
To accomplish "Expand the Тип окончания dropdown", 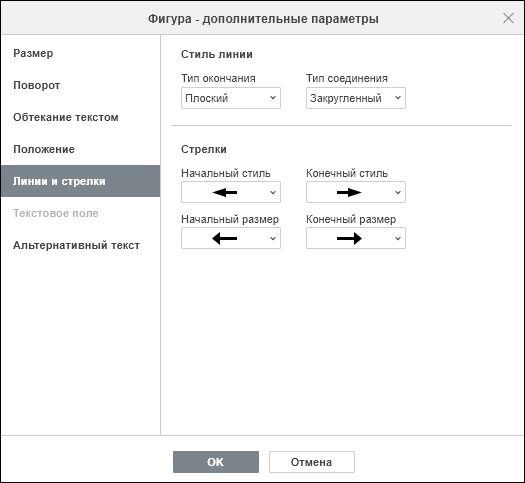I will pyautogui.click(x=231, y=98).
